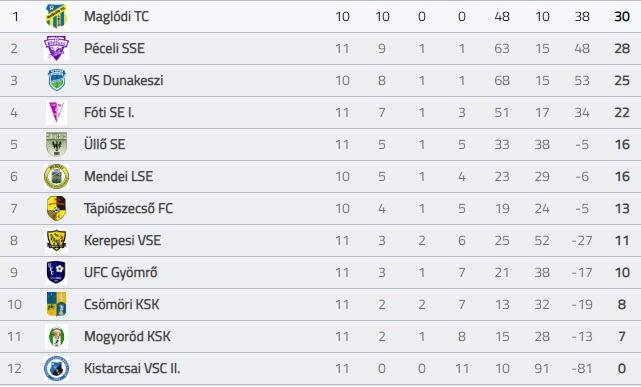This screenshot has width=641, height=387.
Task: Click the Péceli SSE purple crest
Action: (56, 48)
